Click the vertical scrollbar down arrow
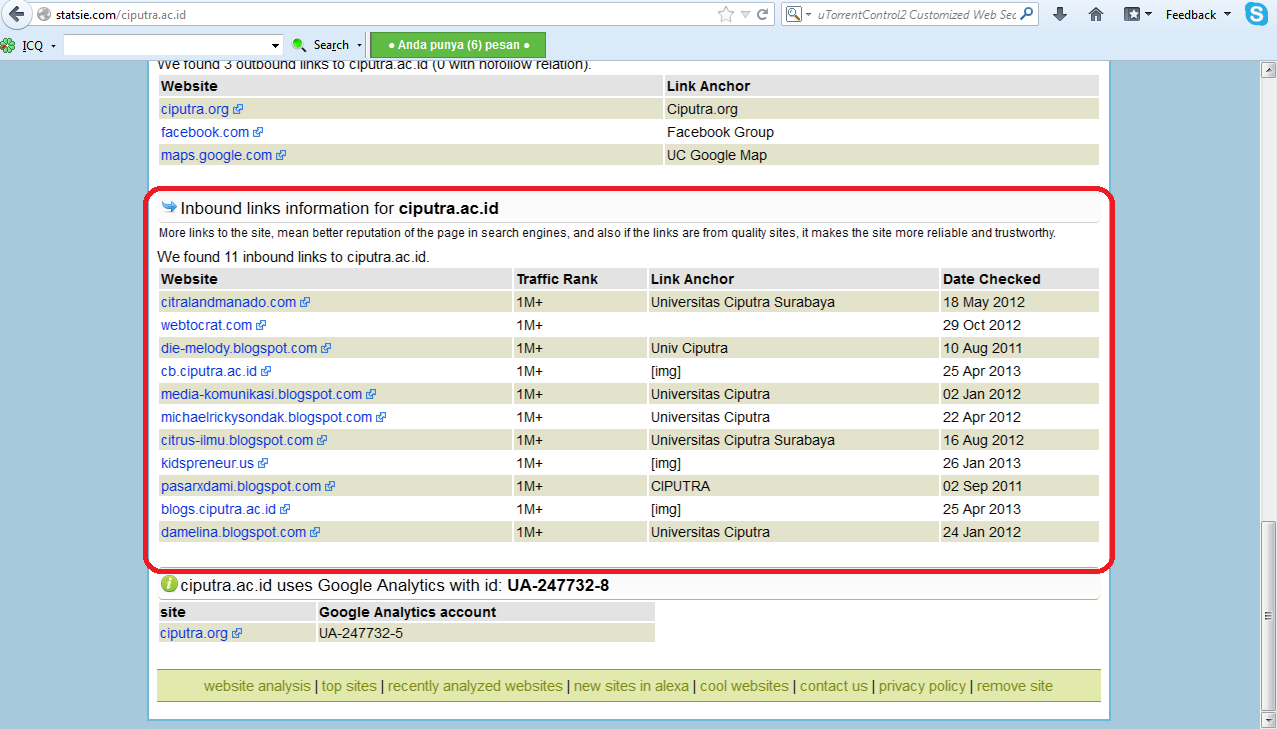1277x729 pixels. click(1268, 720)
